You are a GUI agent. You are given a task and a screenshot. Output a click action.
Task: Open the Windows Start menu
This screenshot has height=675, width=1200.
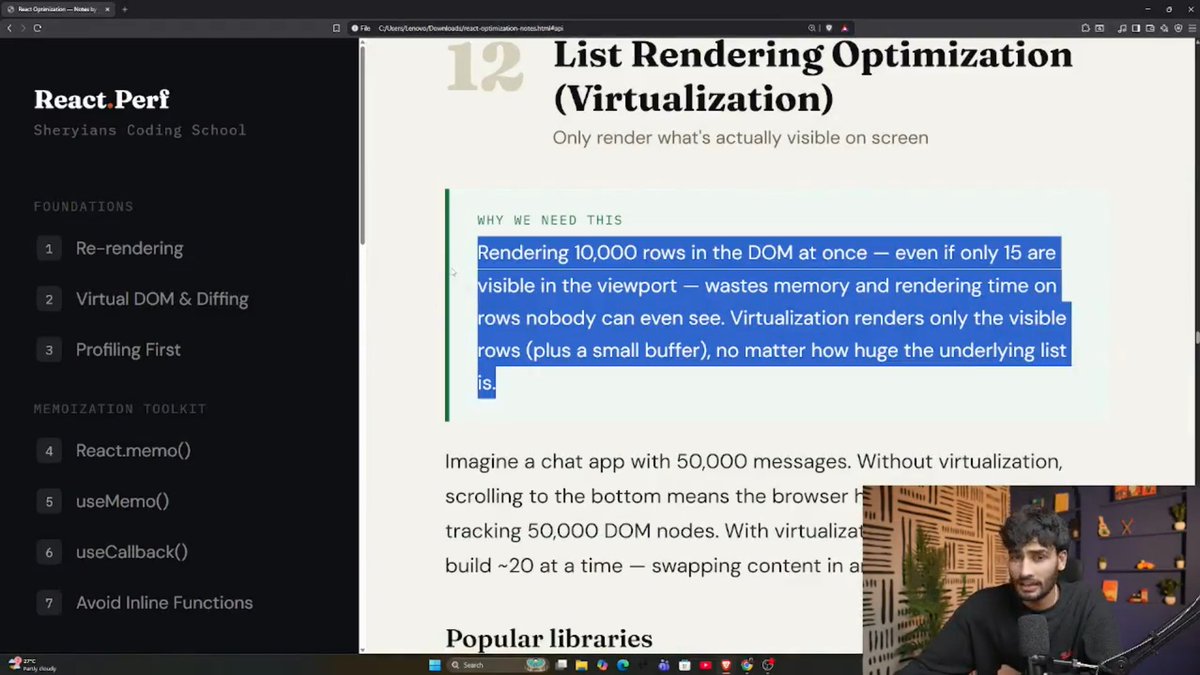click(435, 665)
